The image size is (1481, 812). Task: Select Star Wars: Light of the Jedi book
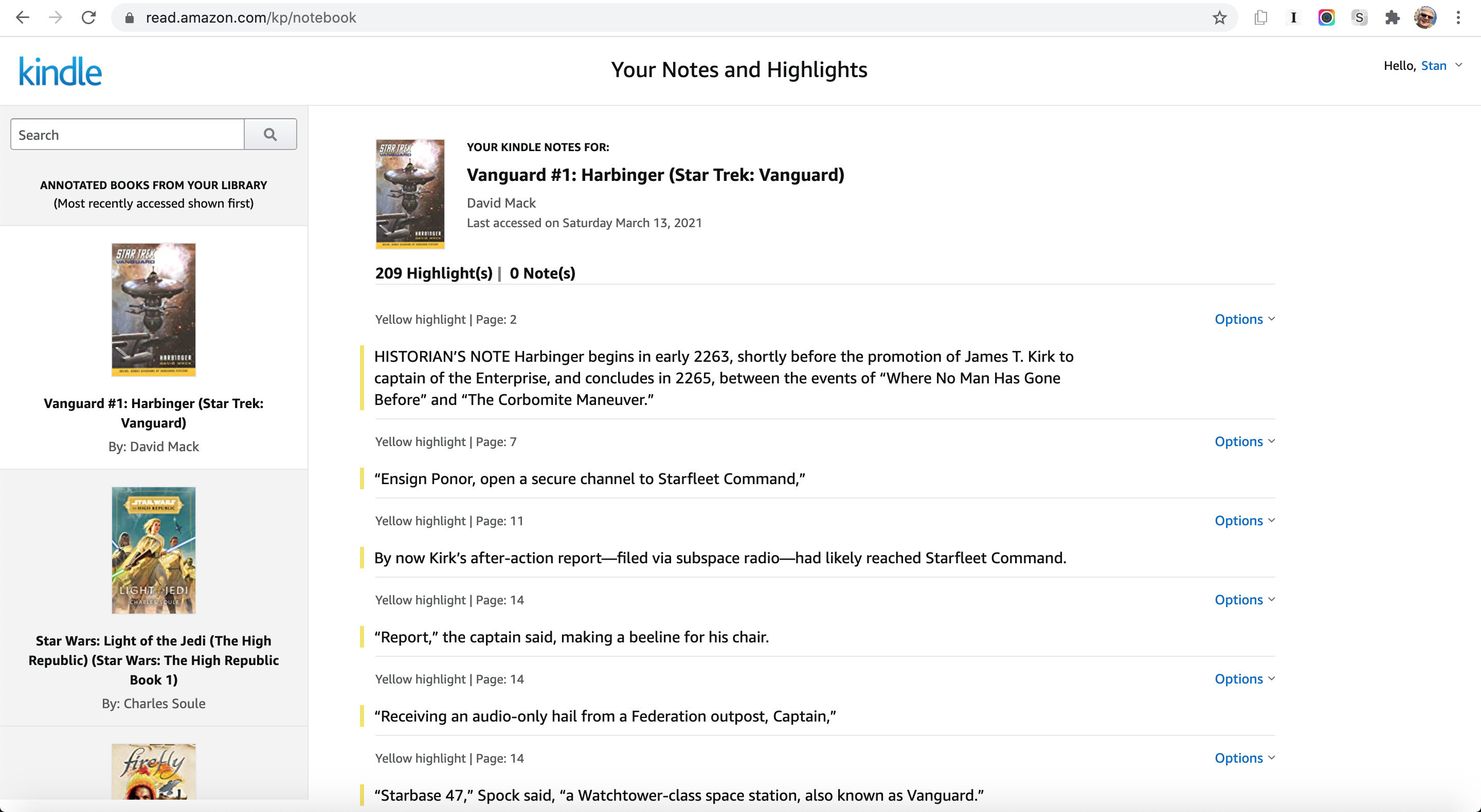pyautogui.click(x=154, y=660)
